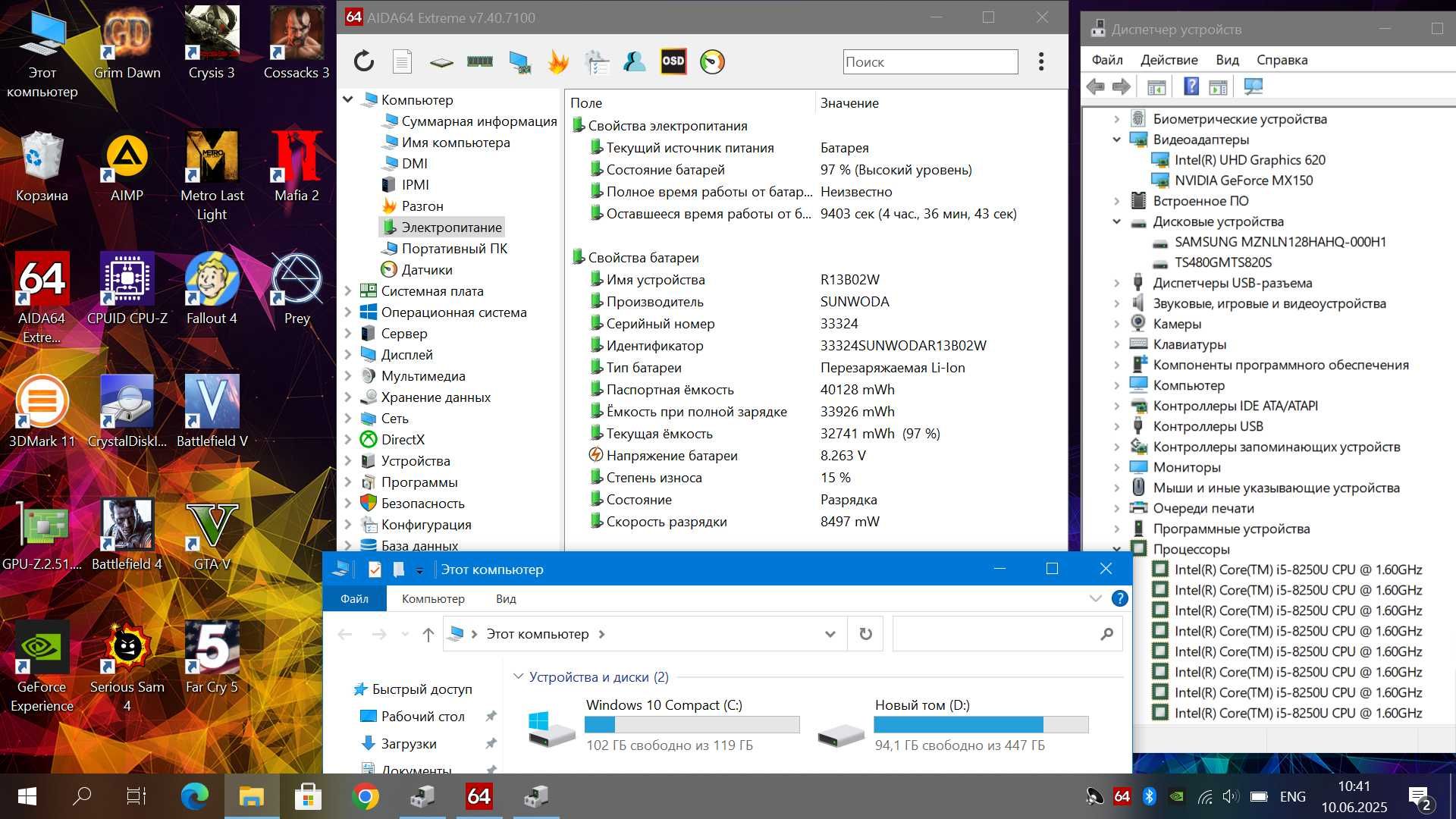1456x819 pixels.
Task: Switch to the Вид ribbon tab in Explorer
Action: tap(506, 598)
